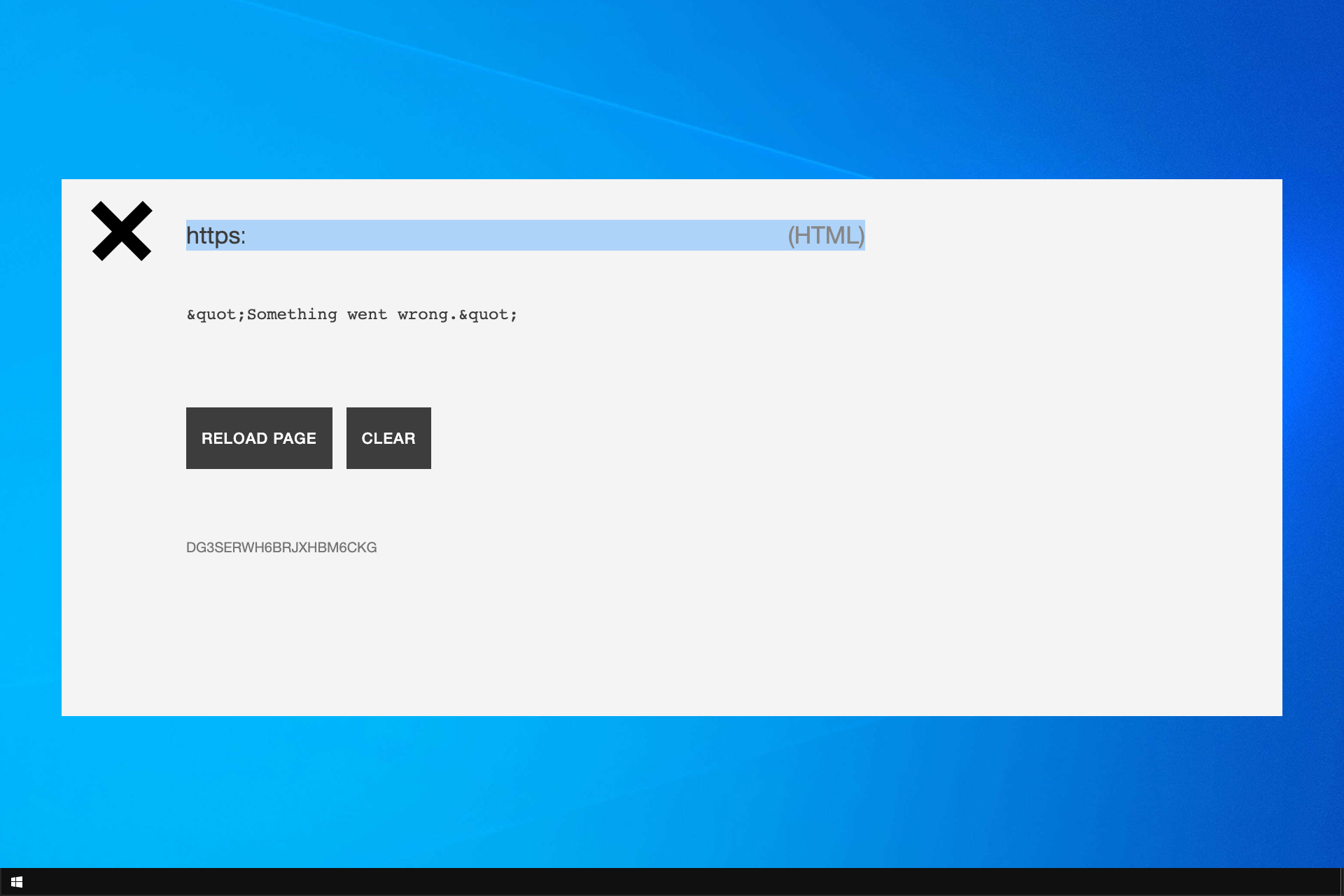Select the "https:" text in the highlighted header
Viewport: 1344px width, 896px height.
click(216, 235)
